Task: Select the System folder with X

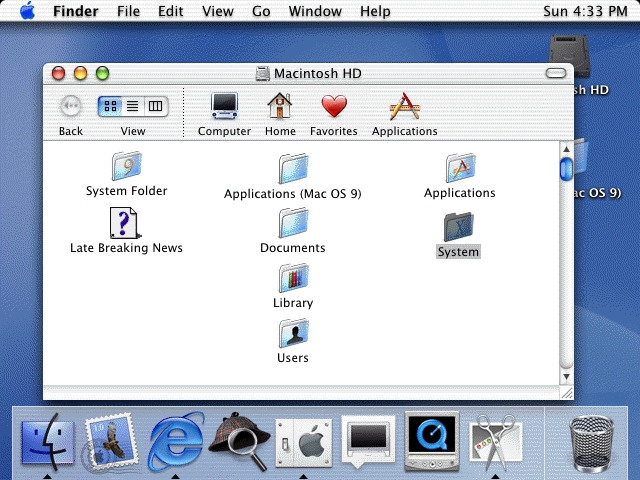Action: (x=458, y=227)
